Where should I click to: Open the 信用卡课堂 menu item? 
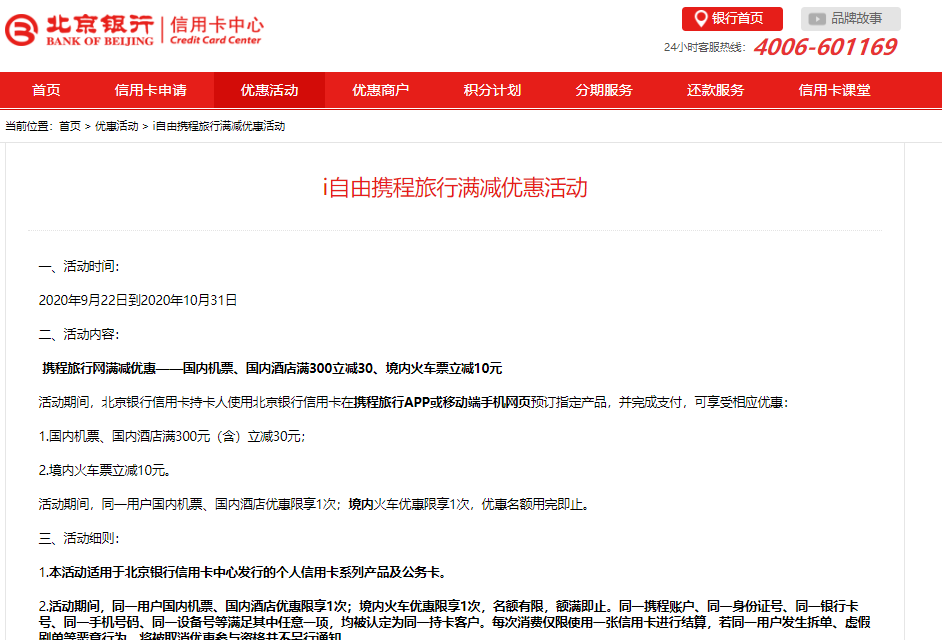point(834,90)
